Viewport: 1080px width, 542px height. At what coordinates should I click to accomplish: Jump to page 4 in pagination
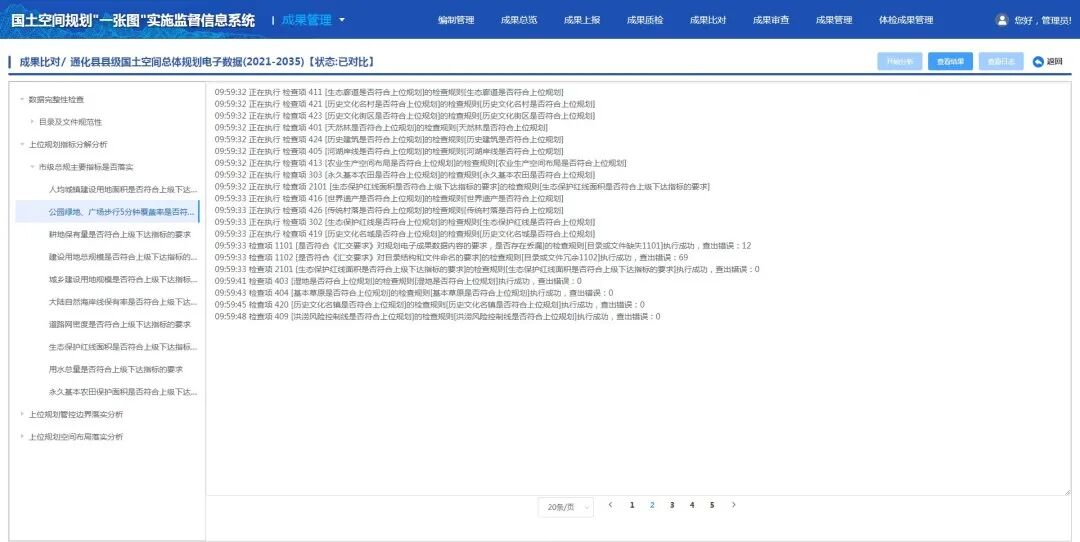click(x=692, y=505)
